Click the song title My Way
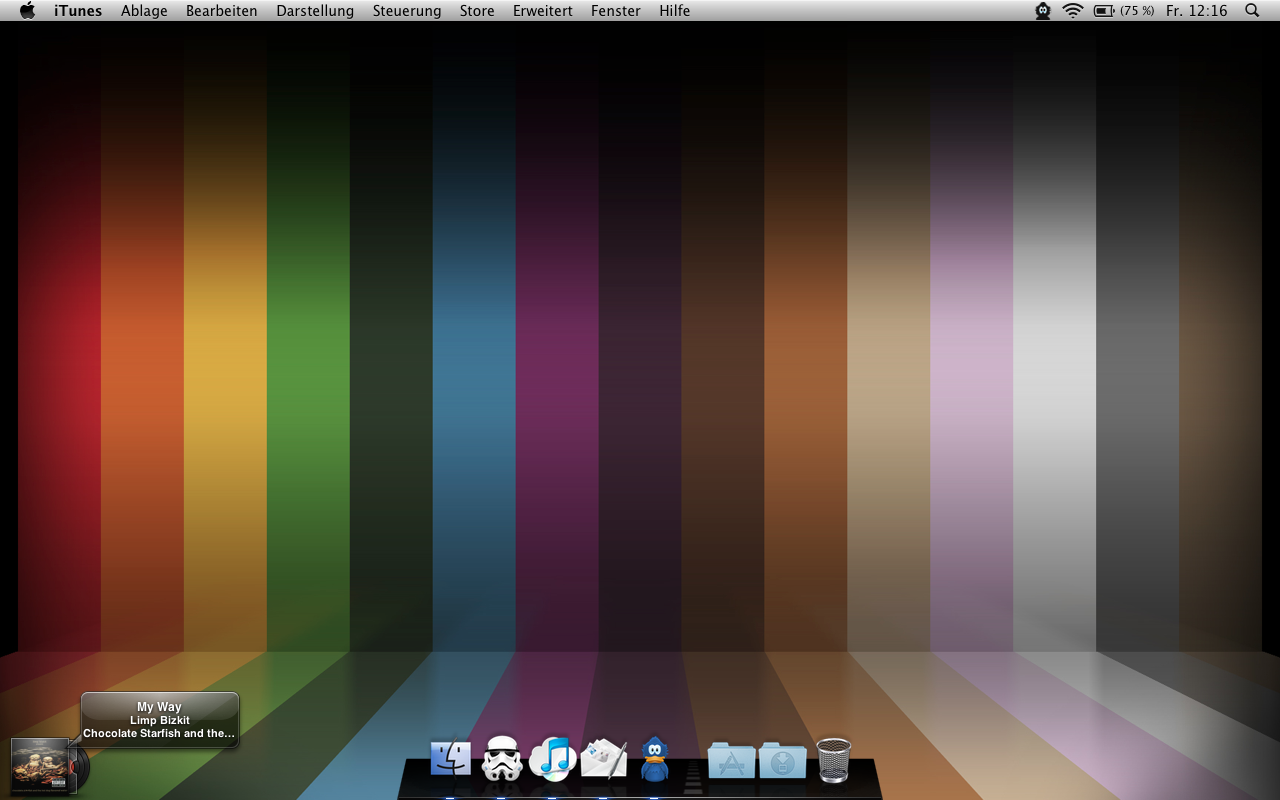Screen dimensions: 1280x800 click(160, 707)
